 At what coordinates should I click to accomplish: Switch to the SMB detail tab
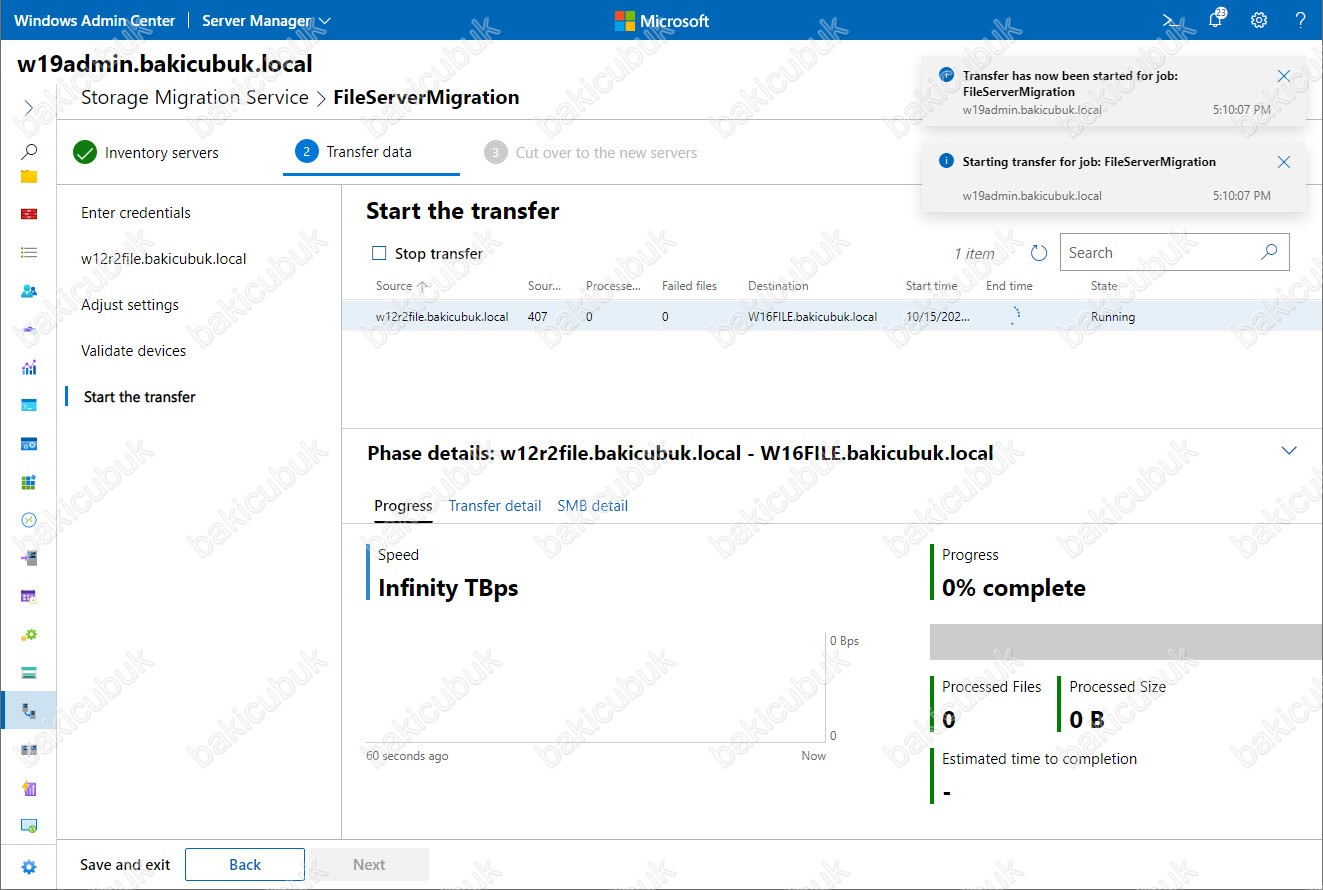pos(593,506)
